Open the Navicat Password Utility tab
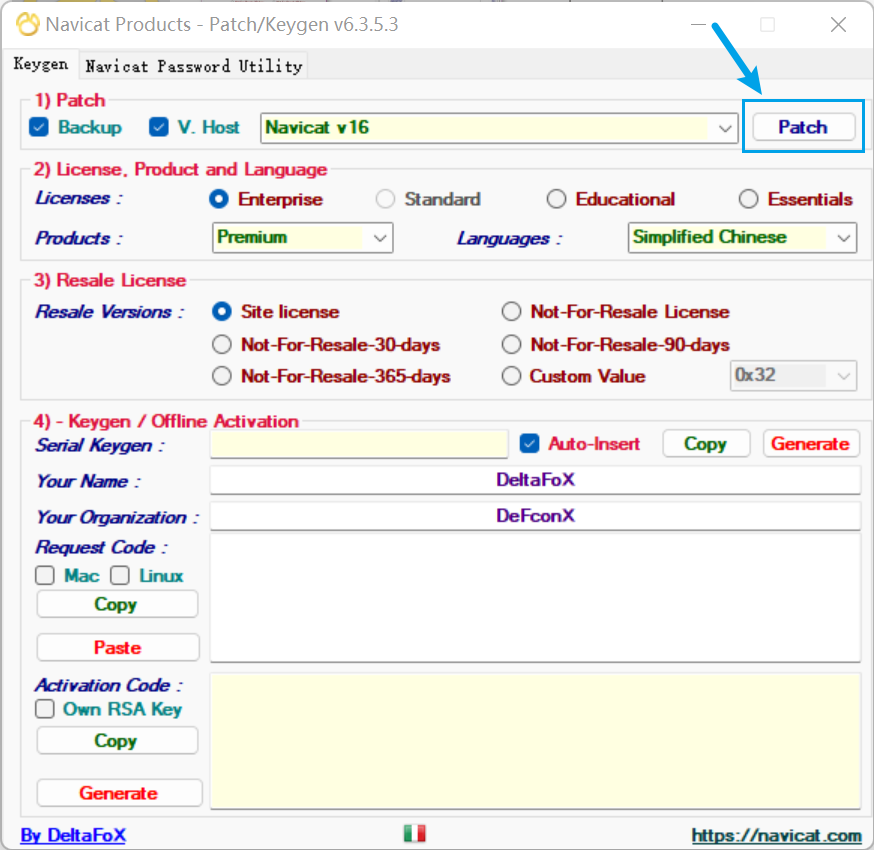Screen dimensions: 874x850 [x=193, y=66]
